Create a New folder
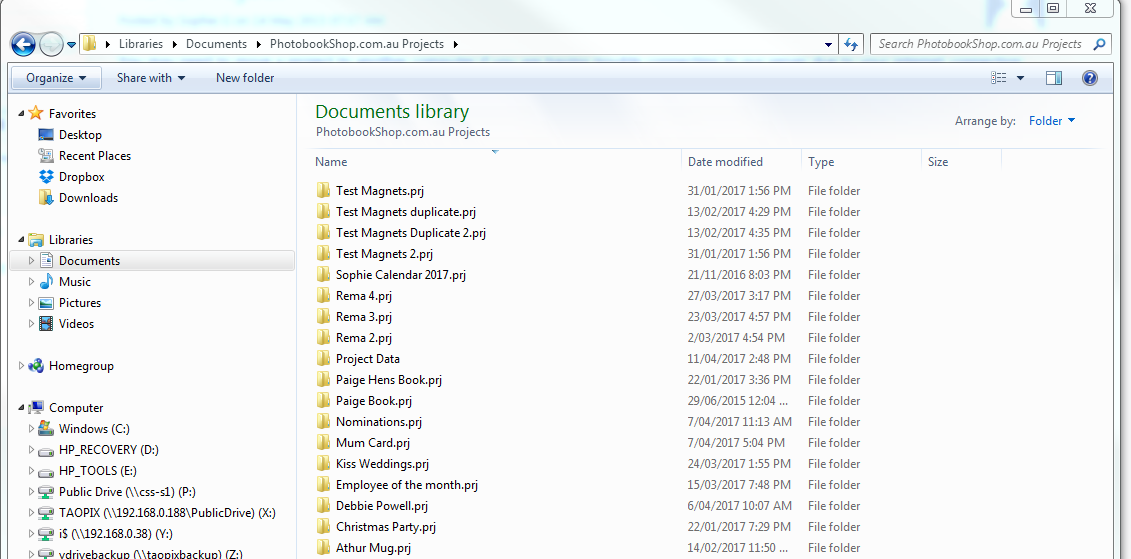The height and width of the screenshot is (559, 1131). coord(245,78)
